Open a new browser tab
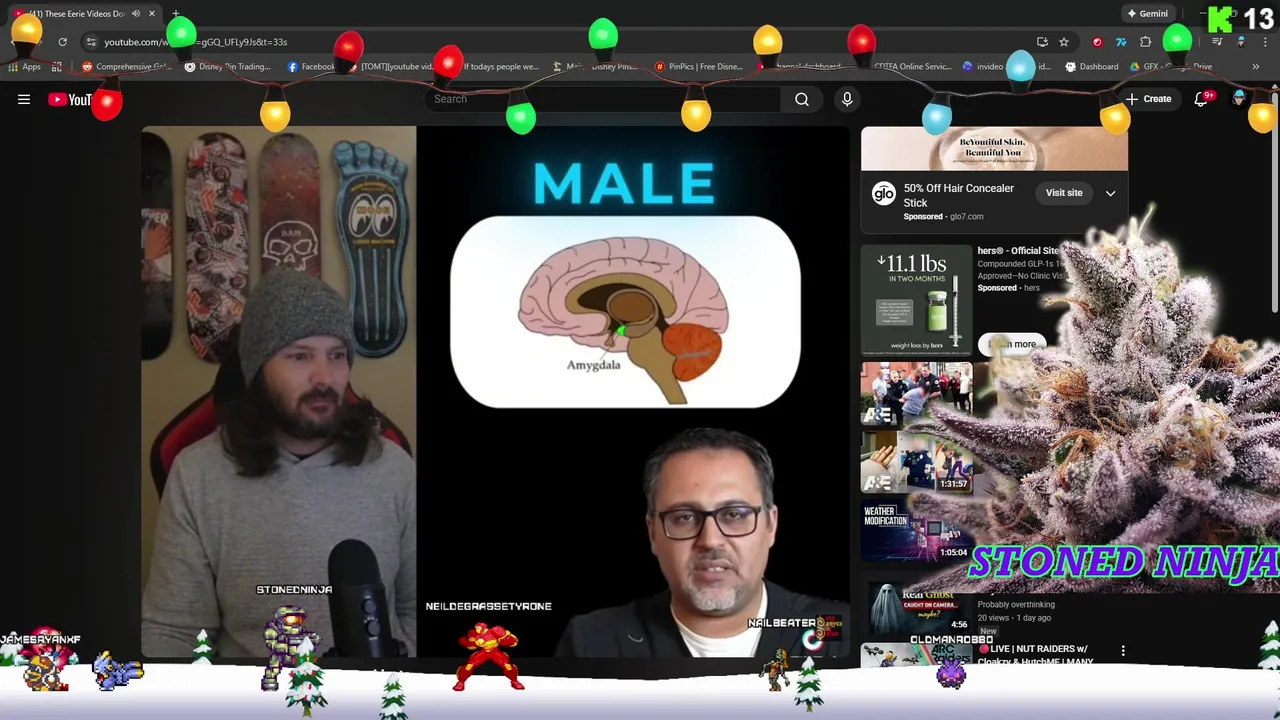The image size is (1280, 720). click(175, 14)
